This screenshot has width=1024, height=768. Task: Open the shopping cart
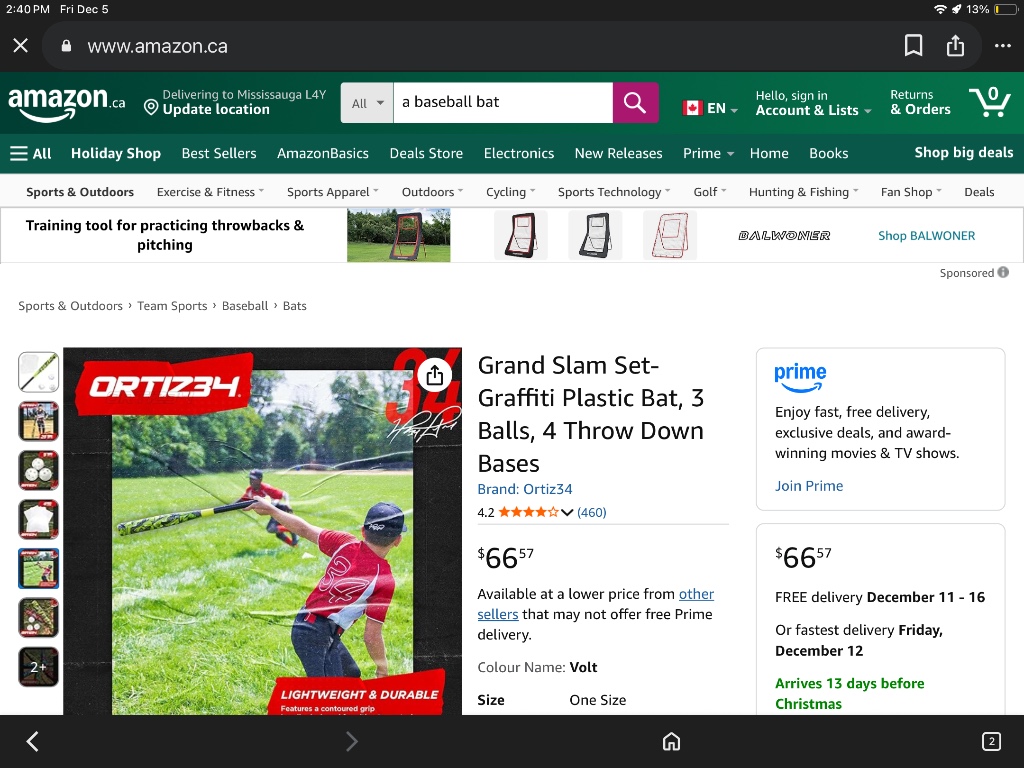(988, 102)
